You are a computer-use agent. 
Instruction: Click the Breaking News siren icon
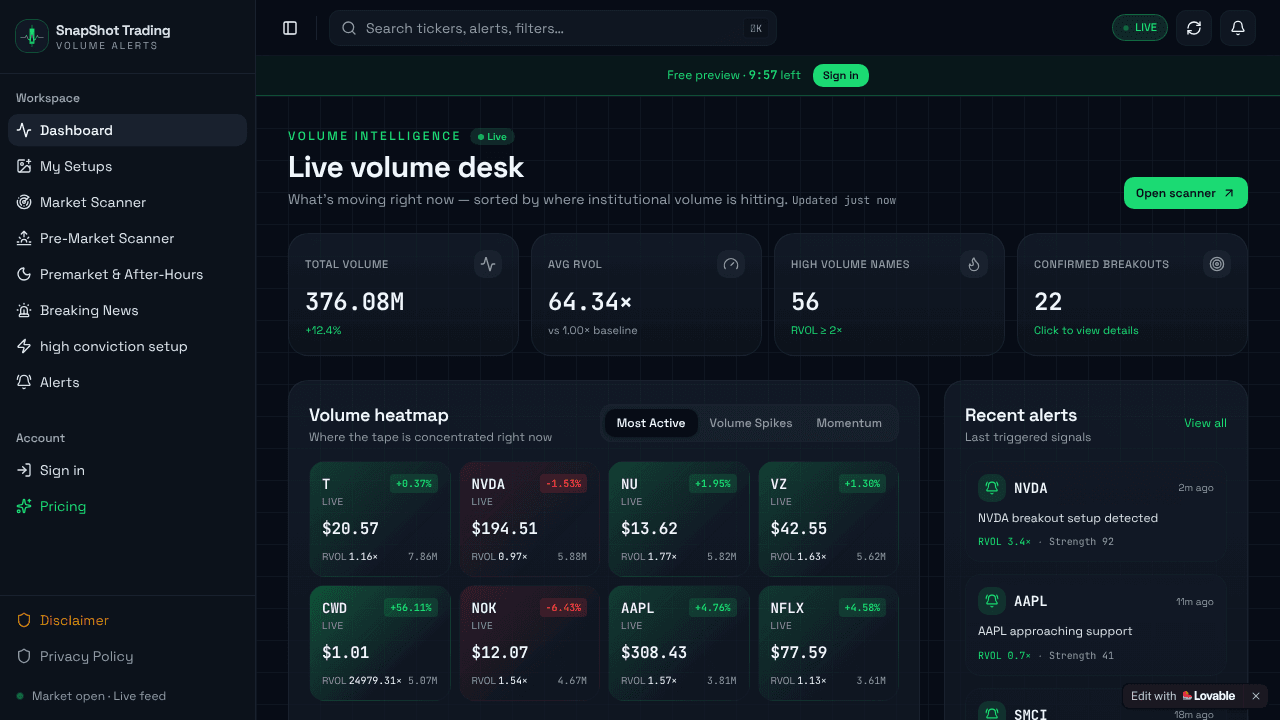(24, 310)
